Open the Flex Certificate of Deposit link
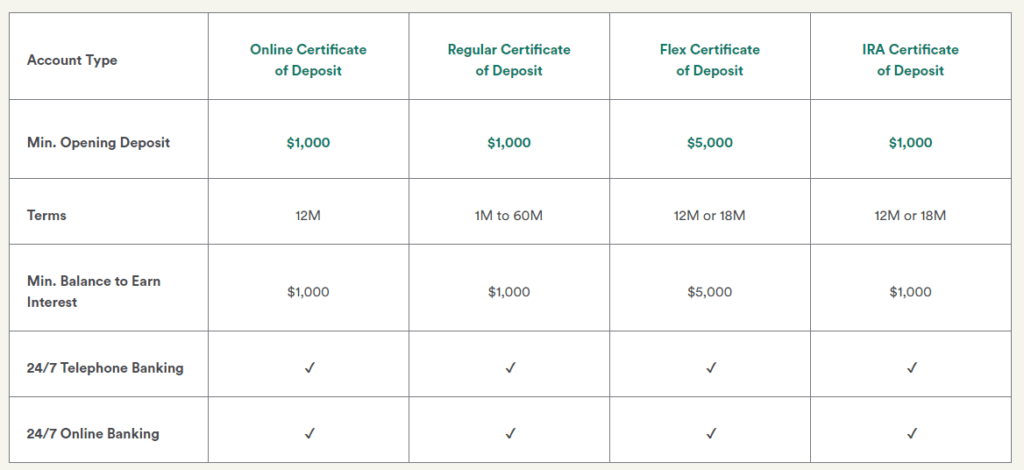 (x=710, y=60)
